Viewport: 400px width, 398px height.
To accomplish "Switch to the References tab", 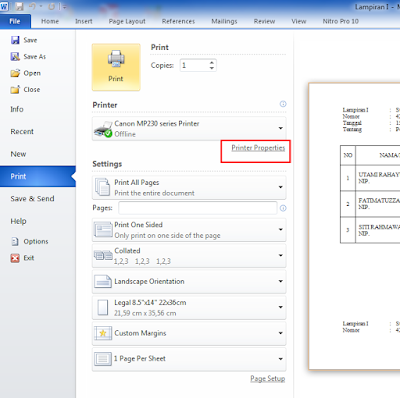I will [178, 21].
